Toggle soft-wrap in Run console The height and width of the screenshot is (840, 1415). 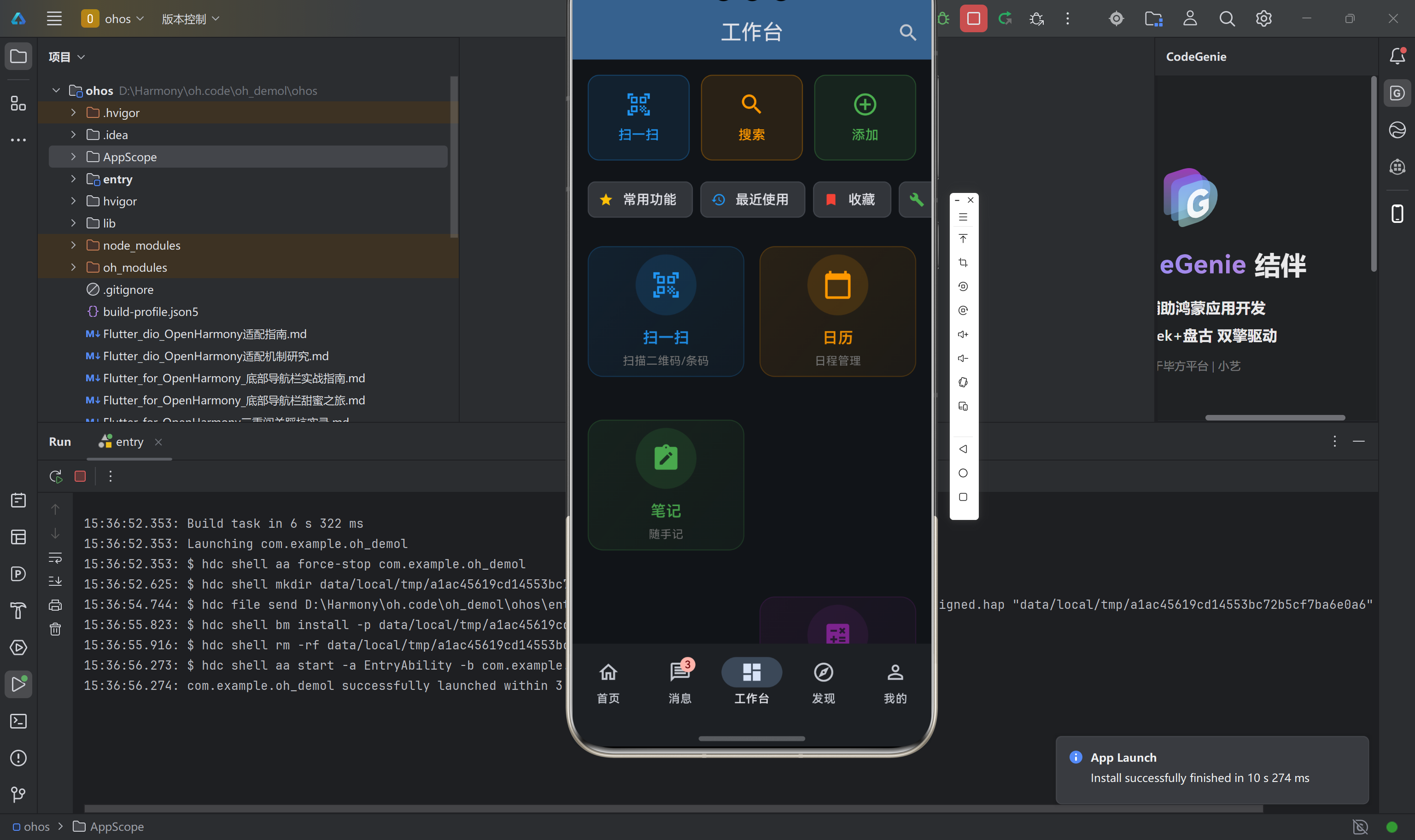point(55,558)
